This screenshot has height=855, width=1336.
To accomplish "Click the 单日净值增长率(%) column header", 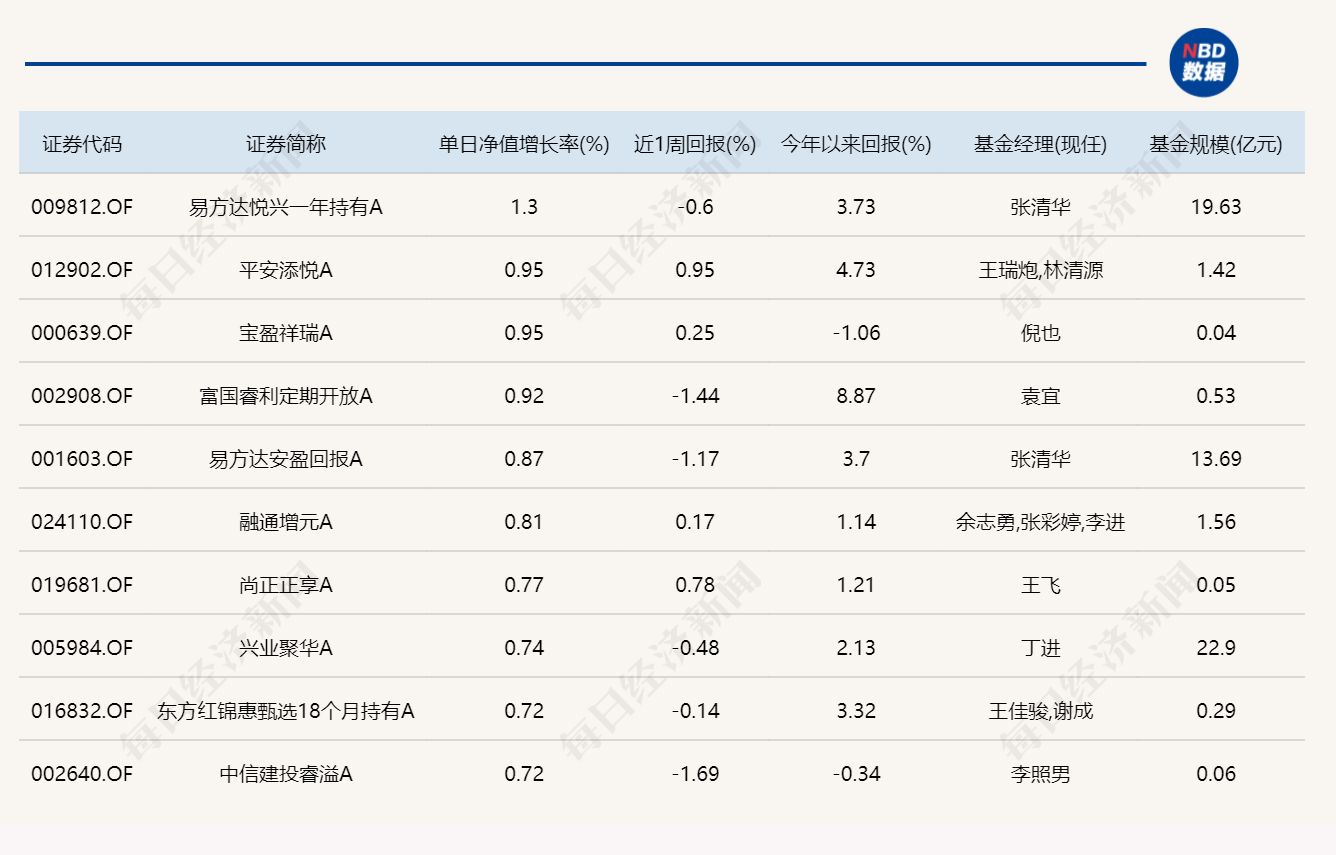I will coord(524,144).
